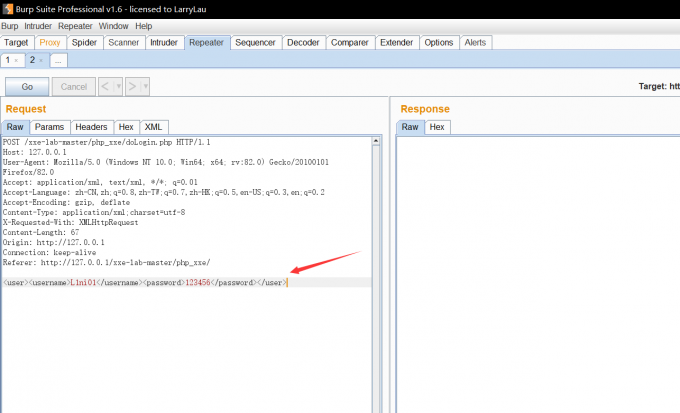The width and height of the screenshot is (680, 413).
Task: Switch to the Scanner tab
Action: pyautogui.click(x=124, y=43)
